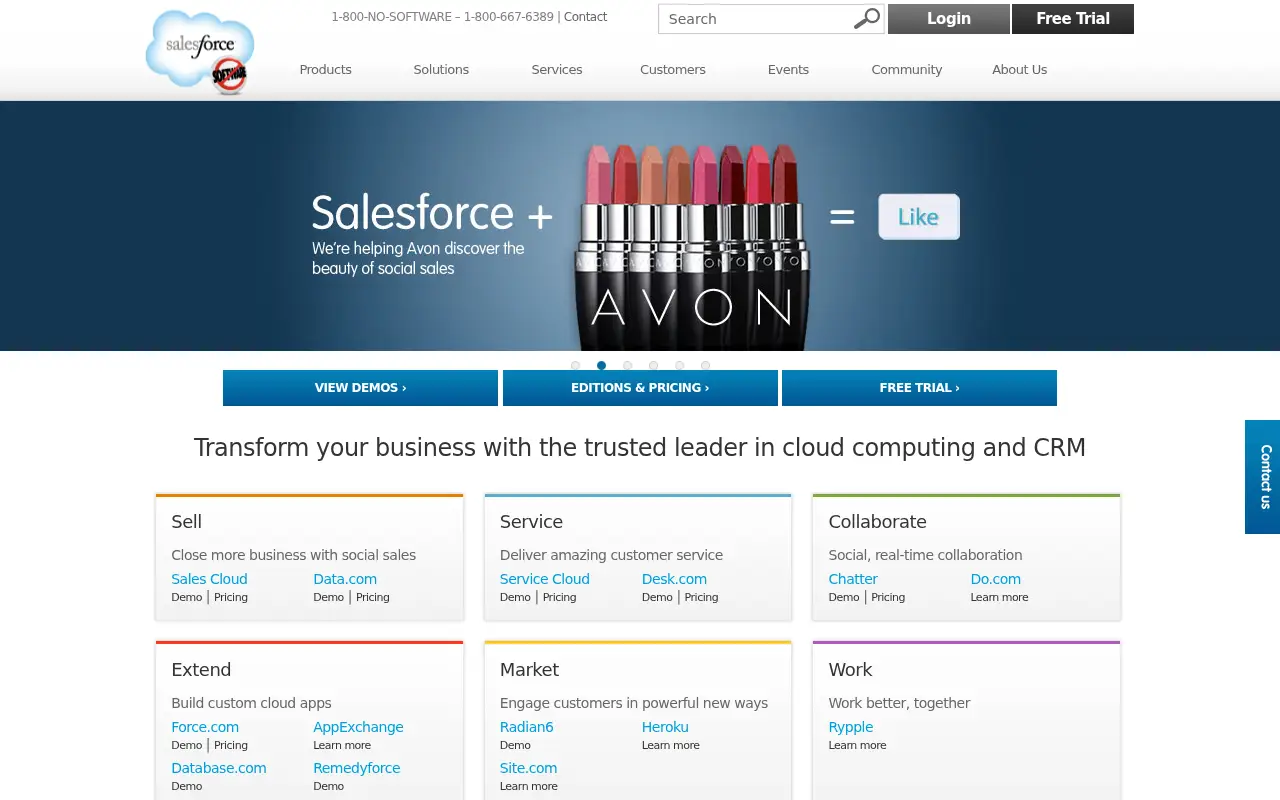The height and width of the screenshot is (800, 1280).
Task: Open the Community menu
Action: click(x=907, y=70)
